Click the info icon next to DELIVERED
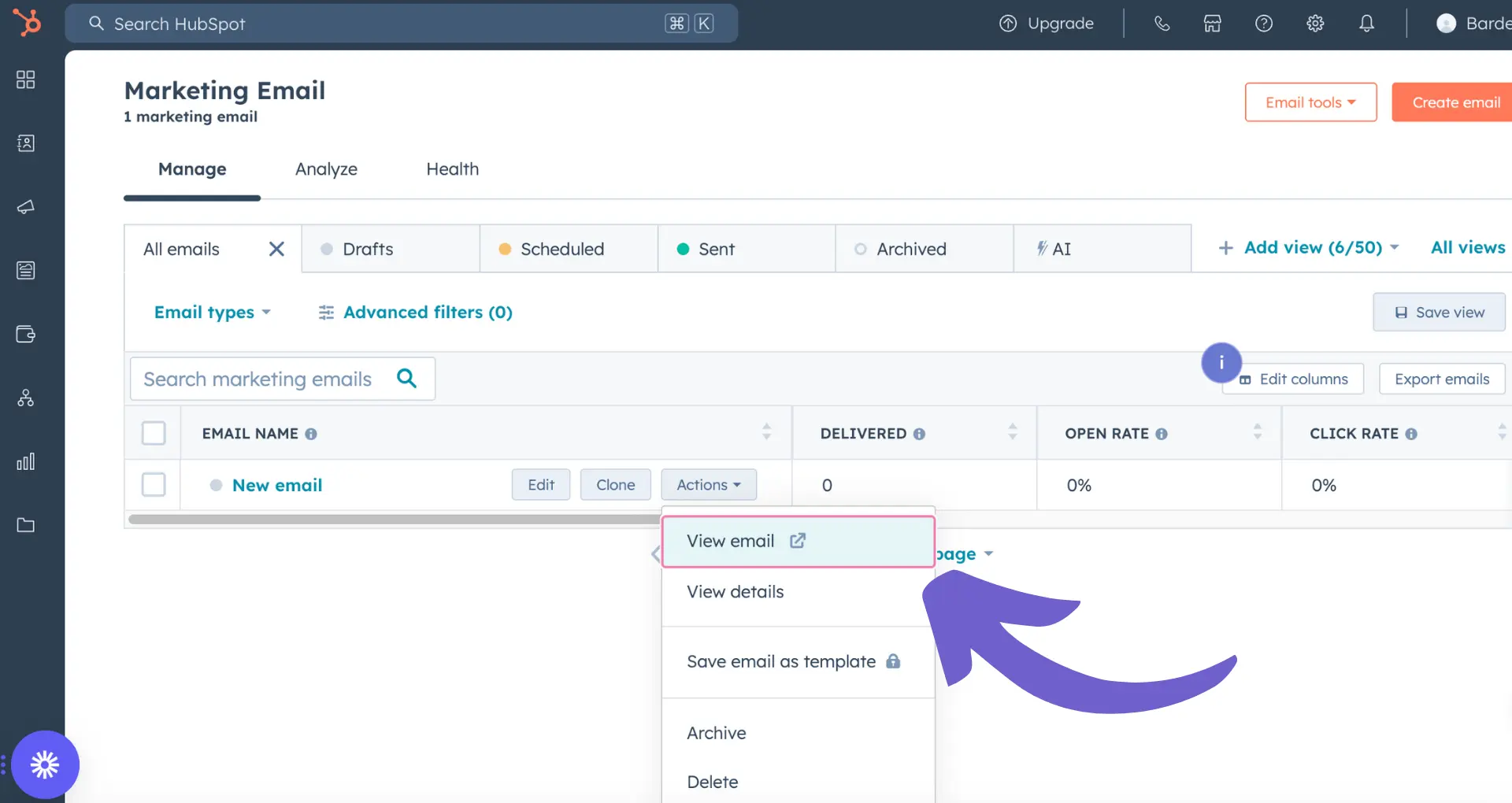The width and height of the screenshot is (1512, 803). 919,434
